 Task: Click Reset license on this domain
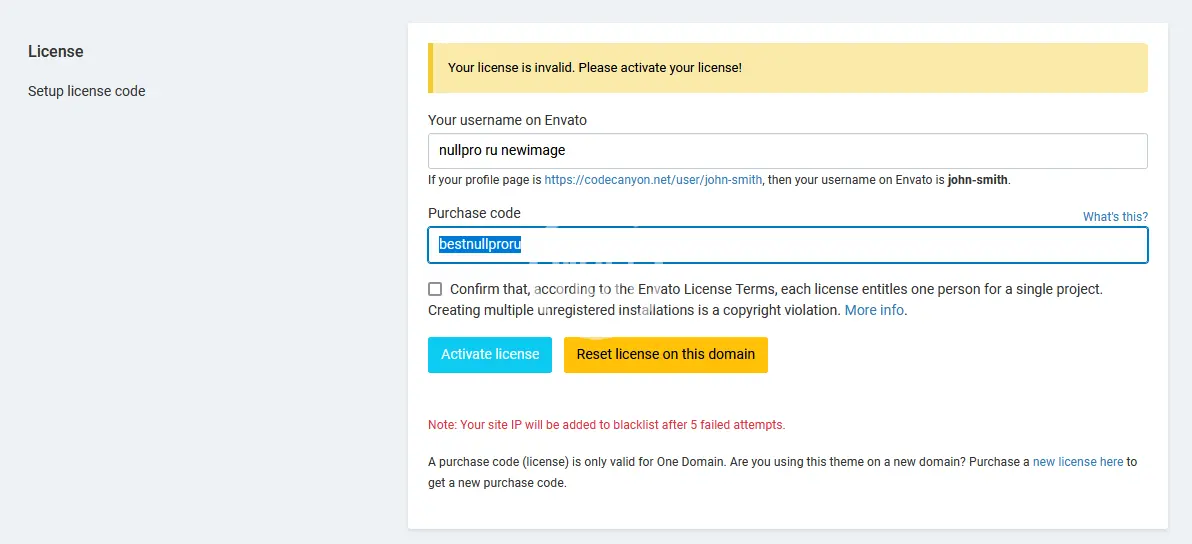point(665,355)
